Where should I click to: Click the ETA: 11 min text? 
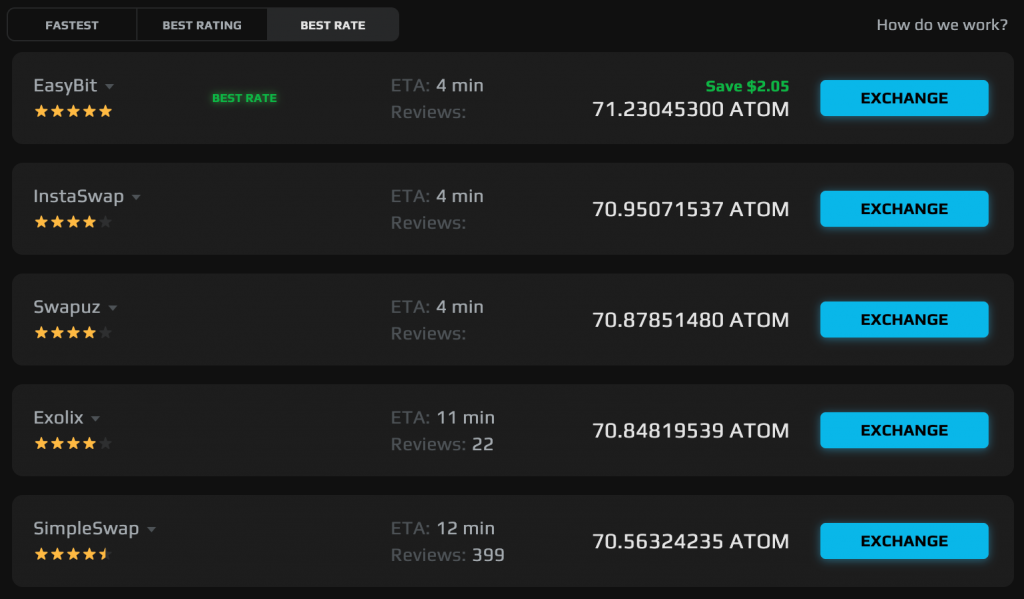click(x=442, y=417)
